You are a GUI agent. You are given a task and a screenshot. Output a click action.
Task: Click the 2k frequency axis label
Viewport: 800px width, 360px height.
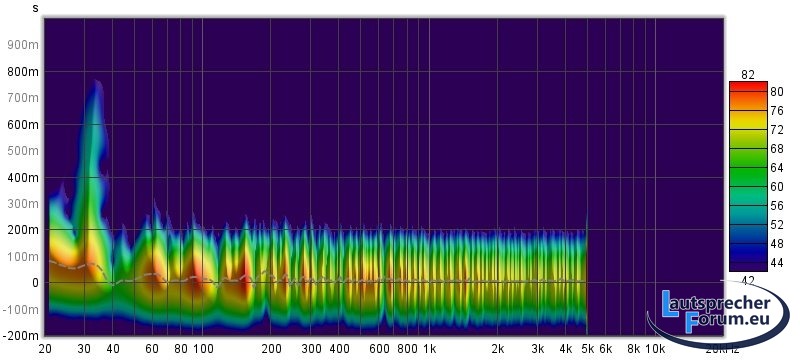click(497, 349)
